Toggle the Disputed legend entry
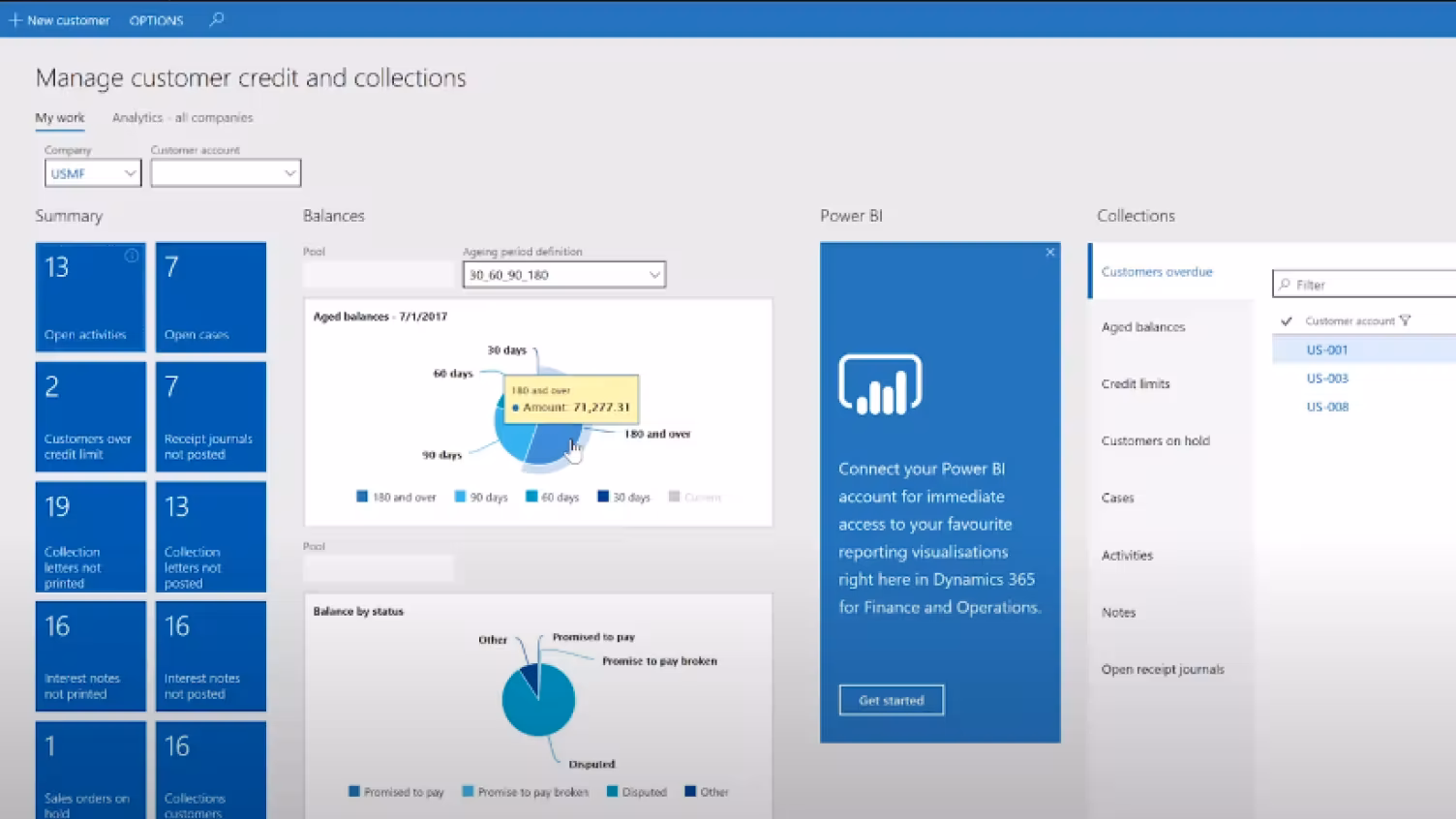The height and width of the screenshot is (819, 1456). point(637,792)
